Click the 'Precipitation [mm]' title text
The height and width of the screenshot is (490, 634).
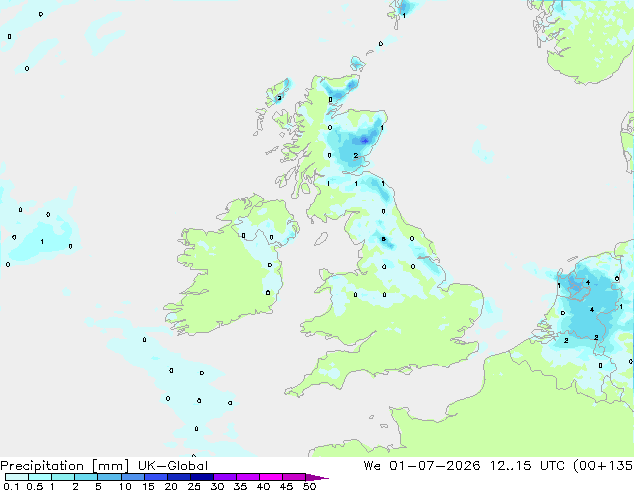(65, 466)
